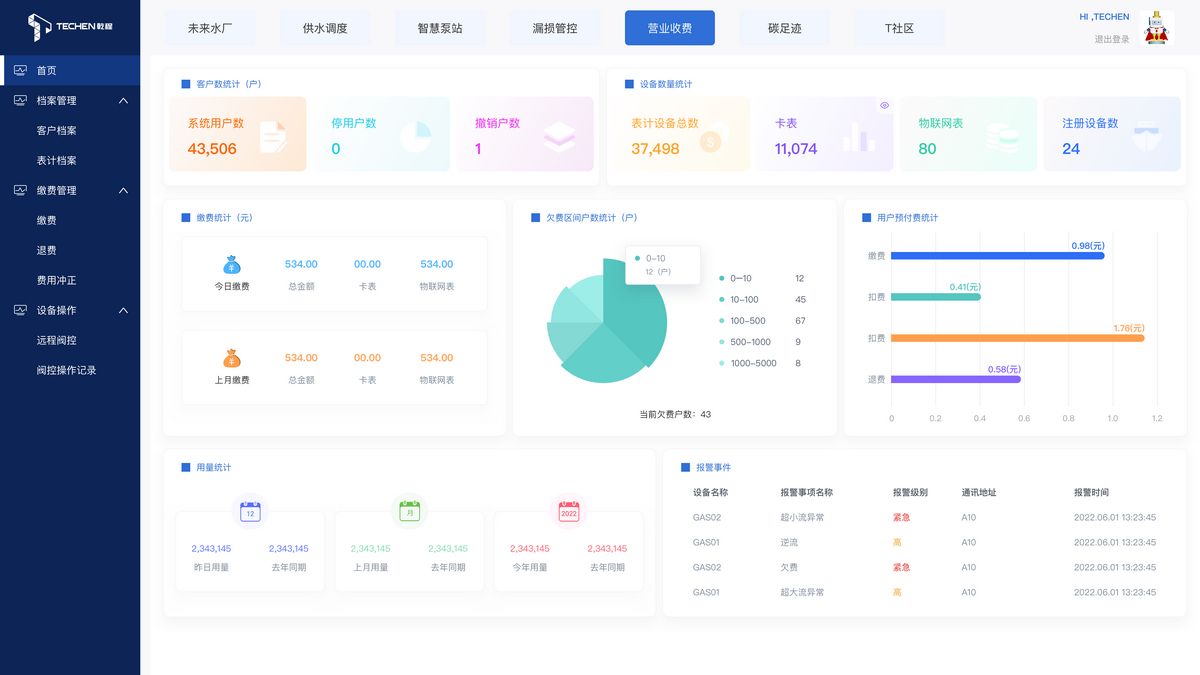Collapse the 设备操作 sidebar group

(123, 311)
